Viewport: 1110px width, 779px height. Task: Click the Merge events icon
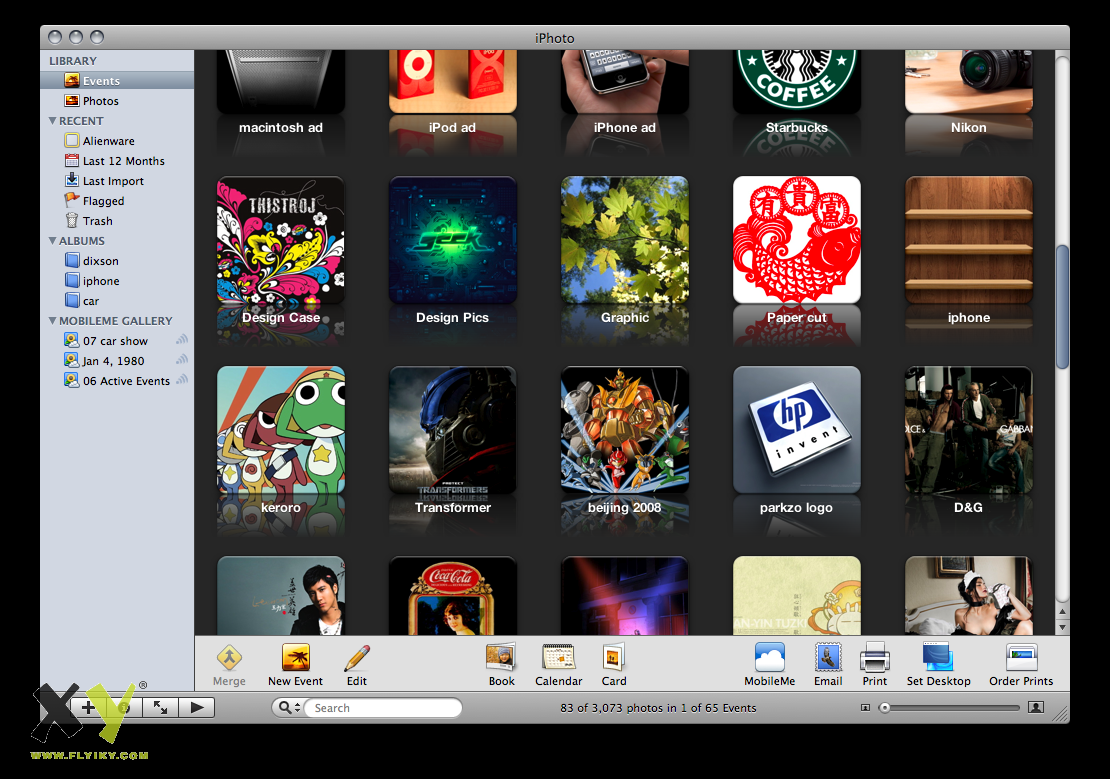(229, 658)
